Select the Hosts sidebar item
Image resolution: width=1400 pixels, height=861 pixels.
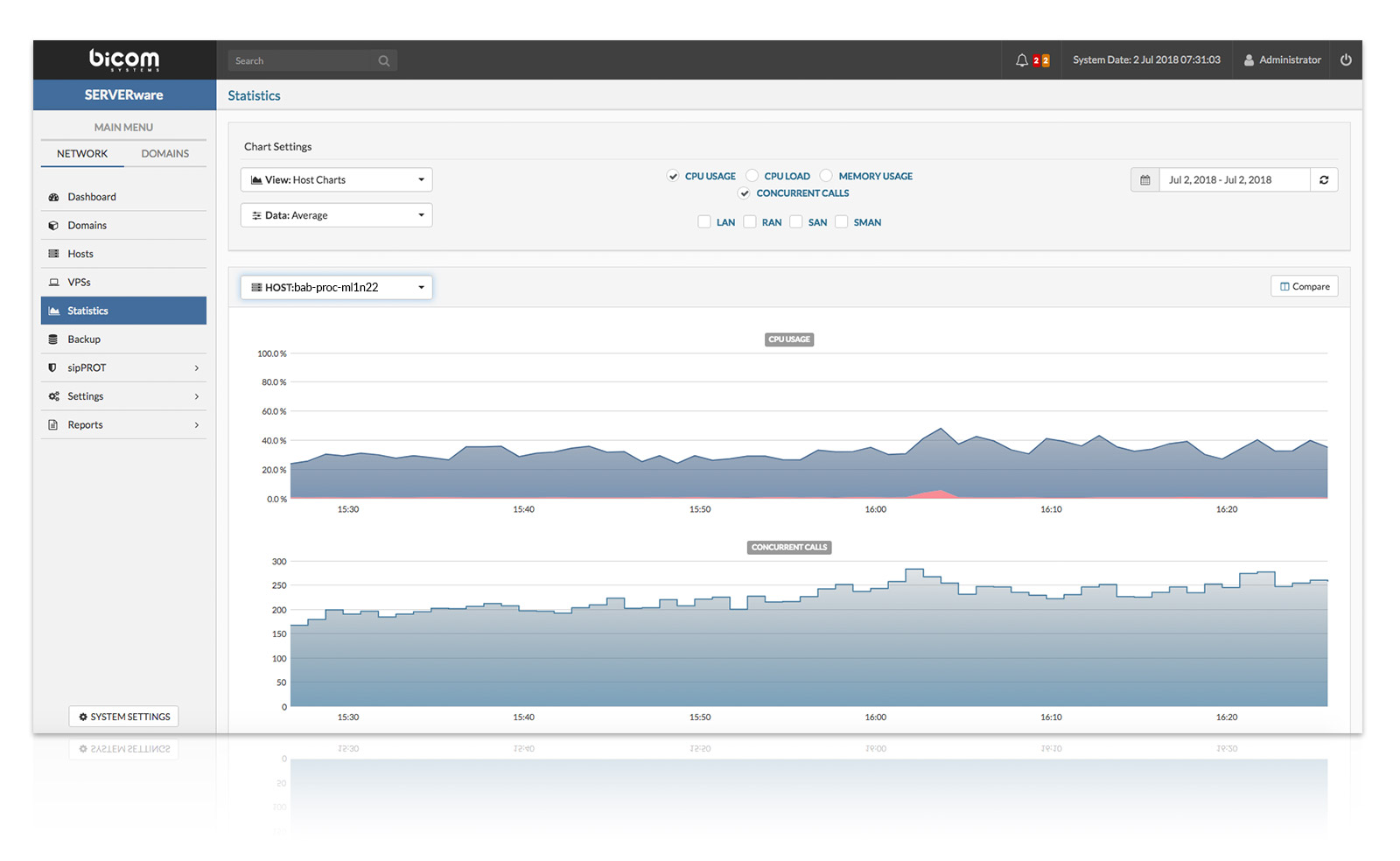tap(80, 254)
